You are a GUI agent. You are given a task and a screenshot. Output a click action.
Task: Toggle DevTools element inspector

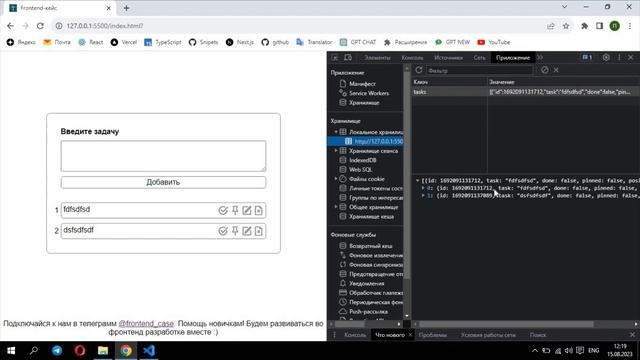(x=335, y=58)
